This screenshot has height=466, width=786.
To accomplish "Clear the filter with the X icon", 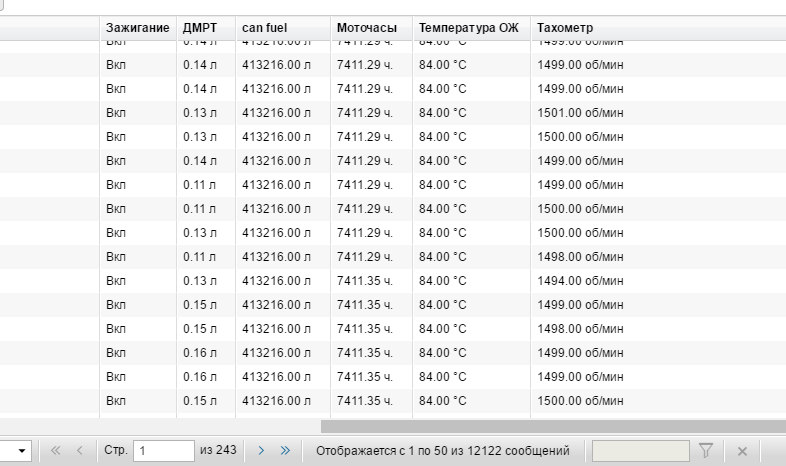I will (x=742, y=451).
